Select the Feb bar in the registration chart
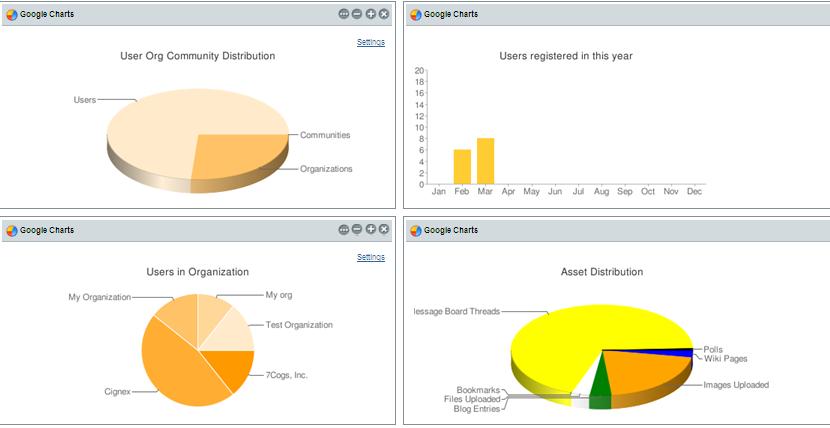 click(x=462, y=167)
